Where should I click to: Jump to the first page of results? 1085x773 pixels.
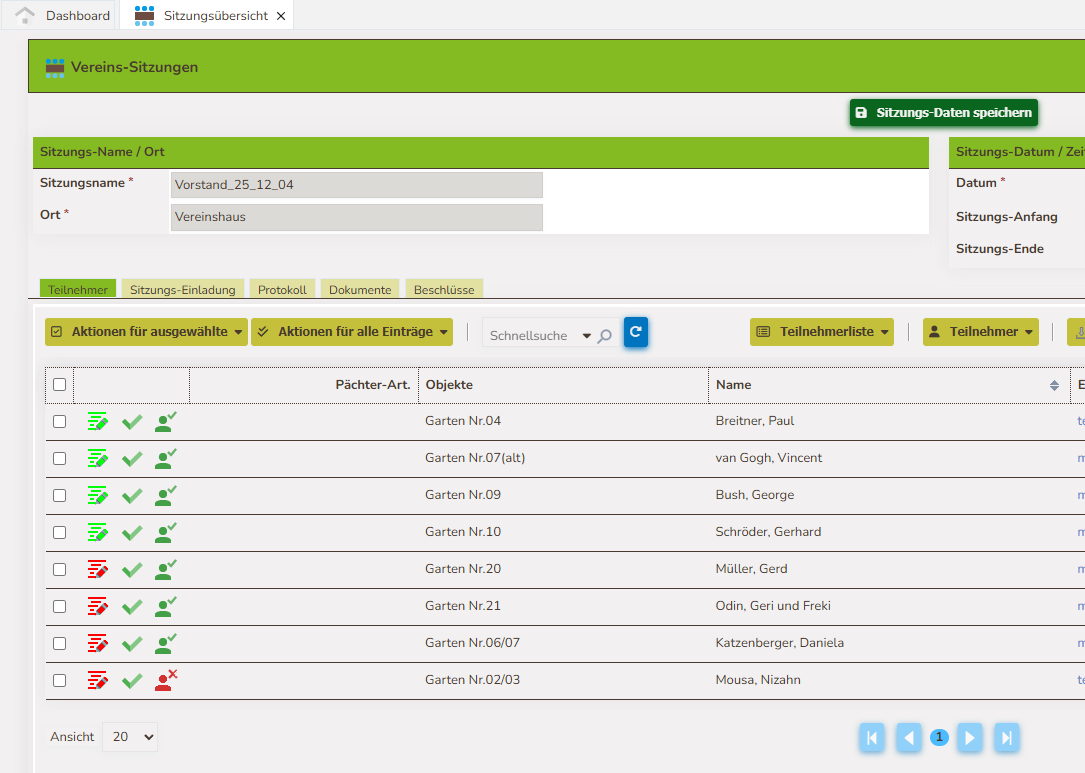coord(871,738)
